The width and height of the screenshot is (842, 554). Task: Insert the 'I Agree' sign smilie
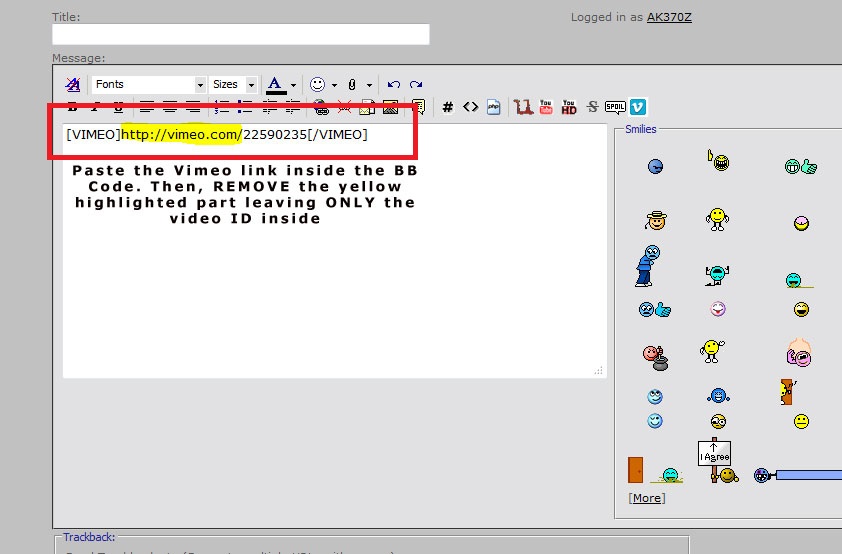718,461
